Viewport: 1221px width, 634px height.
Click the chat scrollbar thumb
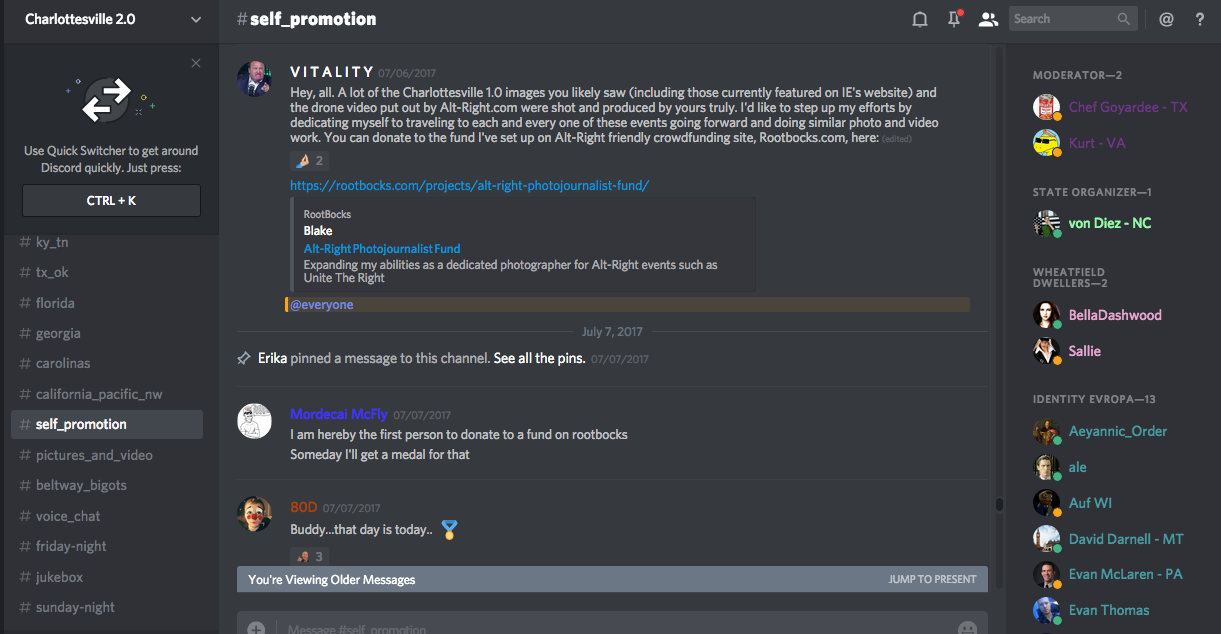click(x=998, y=505)
